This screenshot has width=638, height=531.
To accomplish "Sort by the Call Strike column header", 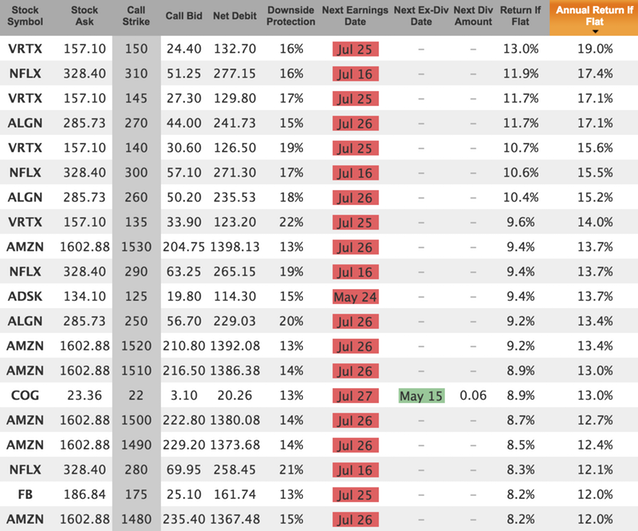I will coord(136,16).
